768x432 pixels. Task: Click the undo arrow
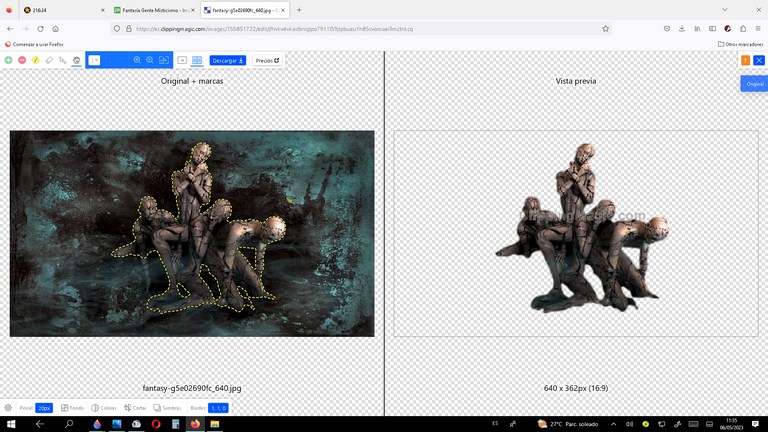tap(109, 60)
